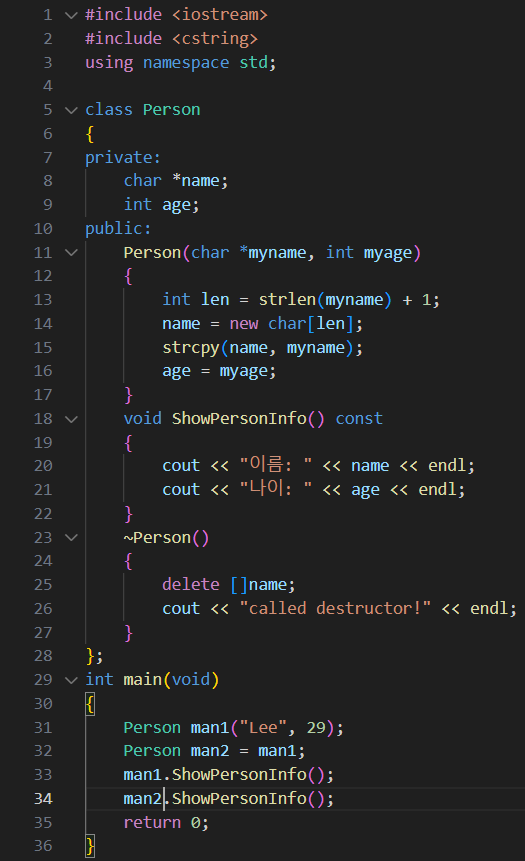Click the string "called destructor!"
The width and height of the screenshot is (525, 861).
335,608
